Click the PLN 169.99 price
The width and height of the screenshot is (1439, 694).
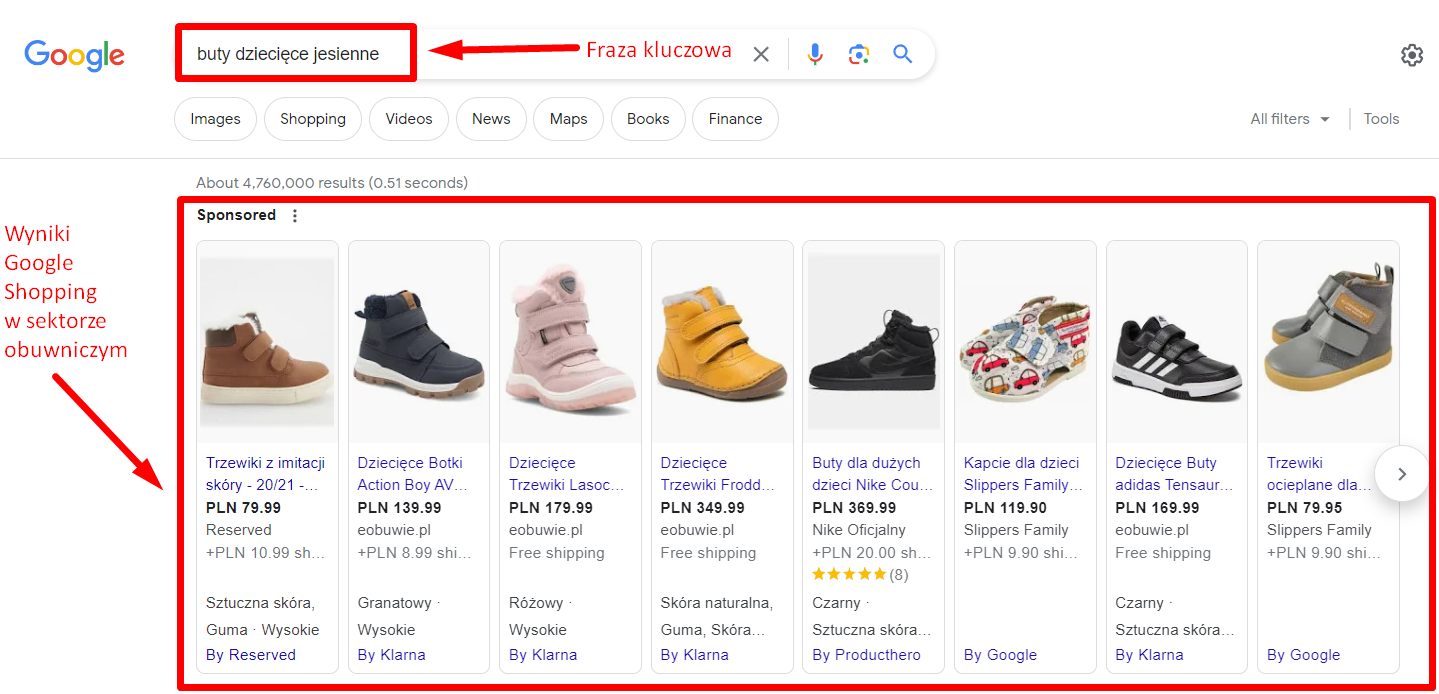[1157, 508]
